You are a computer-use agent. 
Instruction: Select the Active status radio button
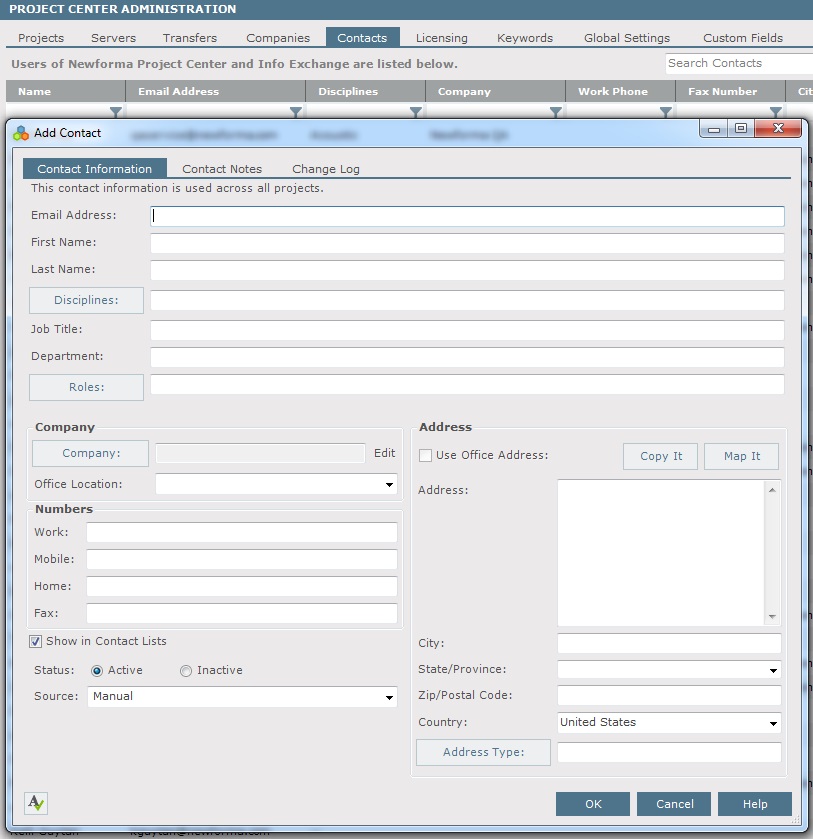point(97,670)
